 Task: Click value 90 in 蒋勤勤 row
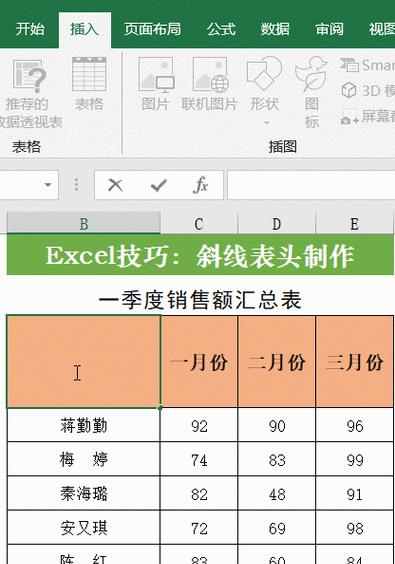point(277,426)
